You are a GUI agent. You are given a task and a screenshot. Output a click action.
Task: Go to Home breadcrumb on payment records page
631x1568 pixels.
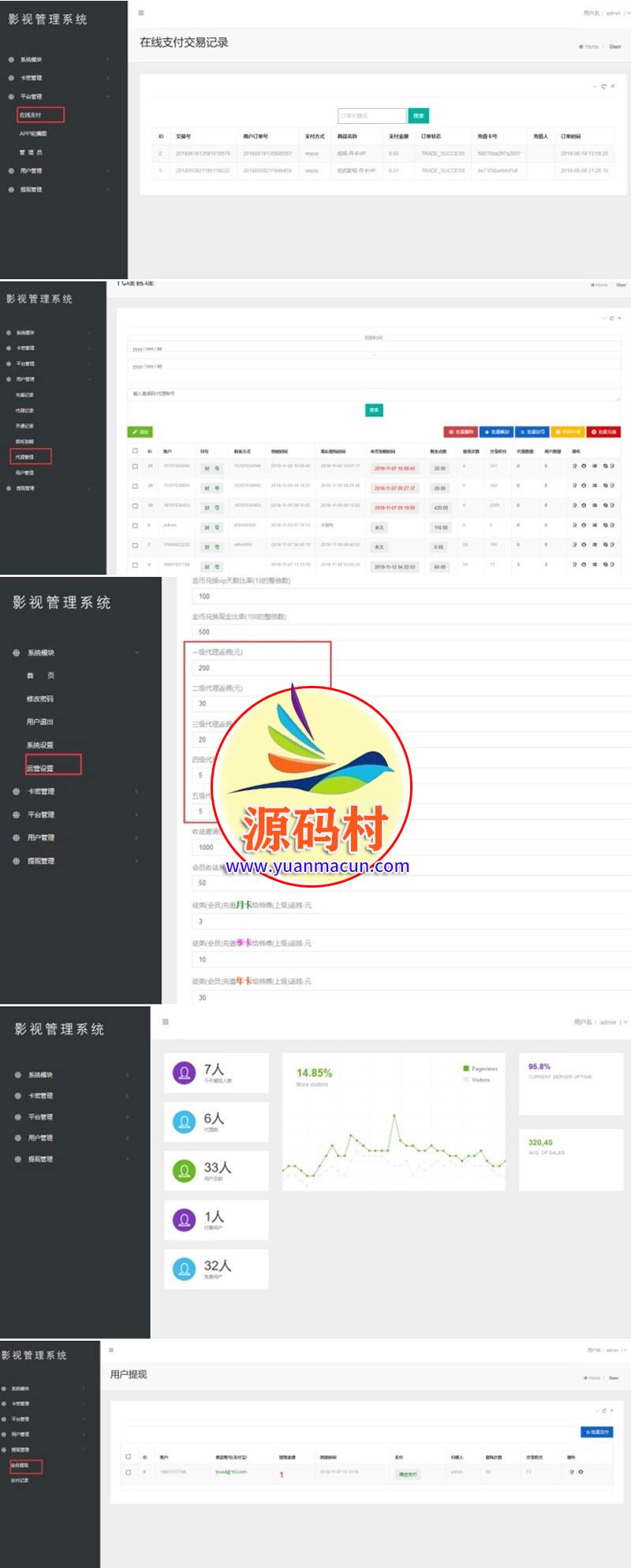click(x=588, y=47)
